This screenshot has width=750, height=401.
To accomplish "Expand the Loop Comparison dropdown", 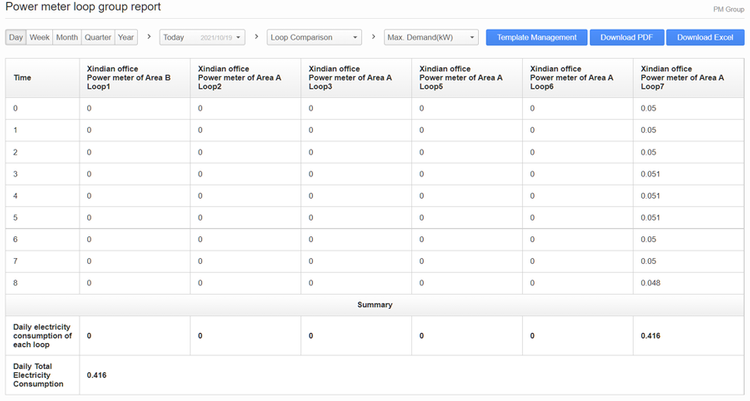I will point(315,38).
